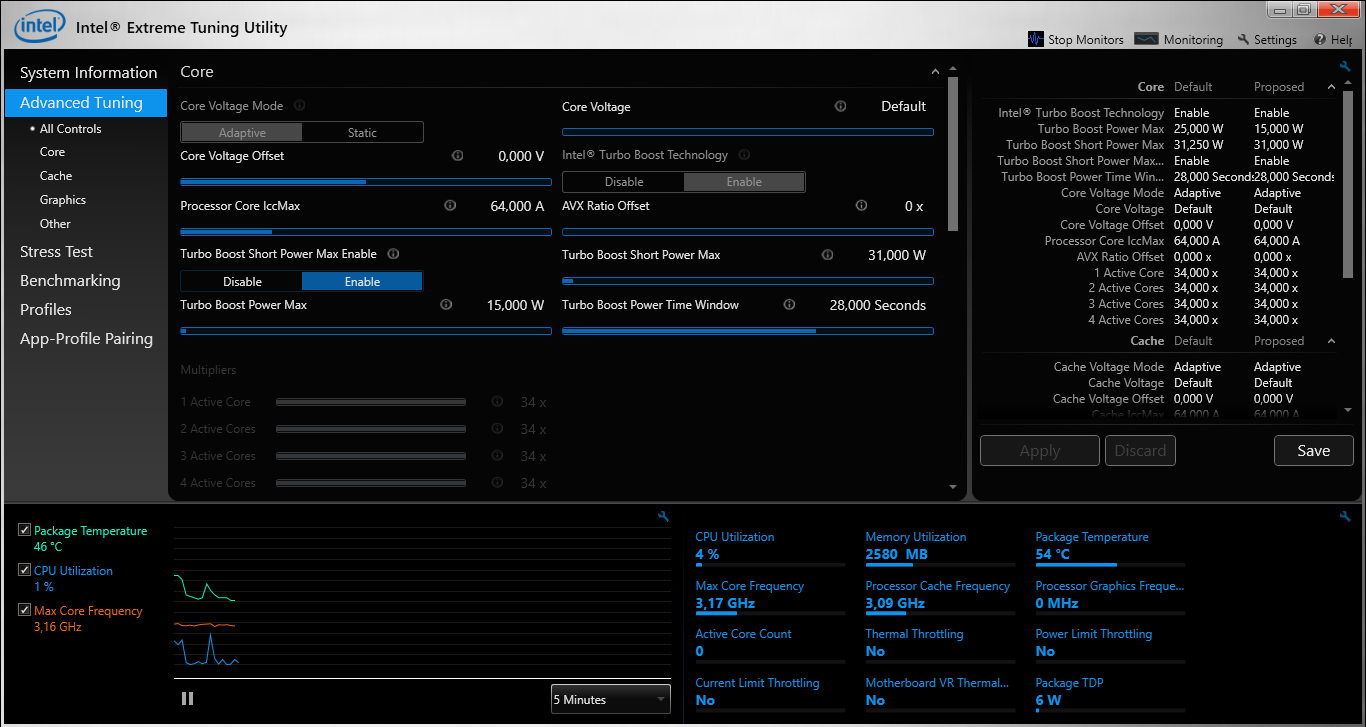1366x727 pixels.
Task: Click Stop Monitors label
Action: pos(1086,40)
